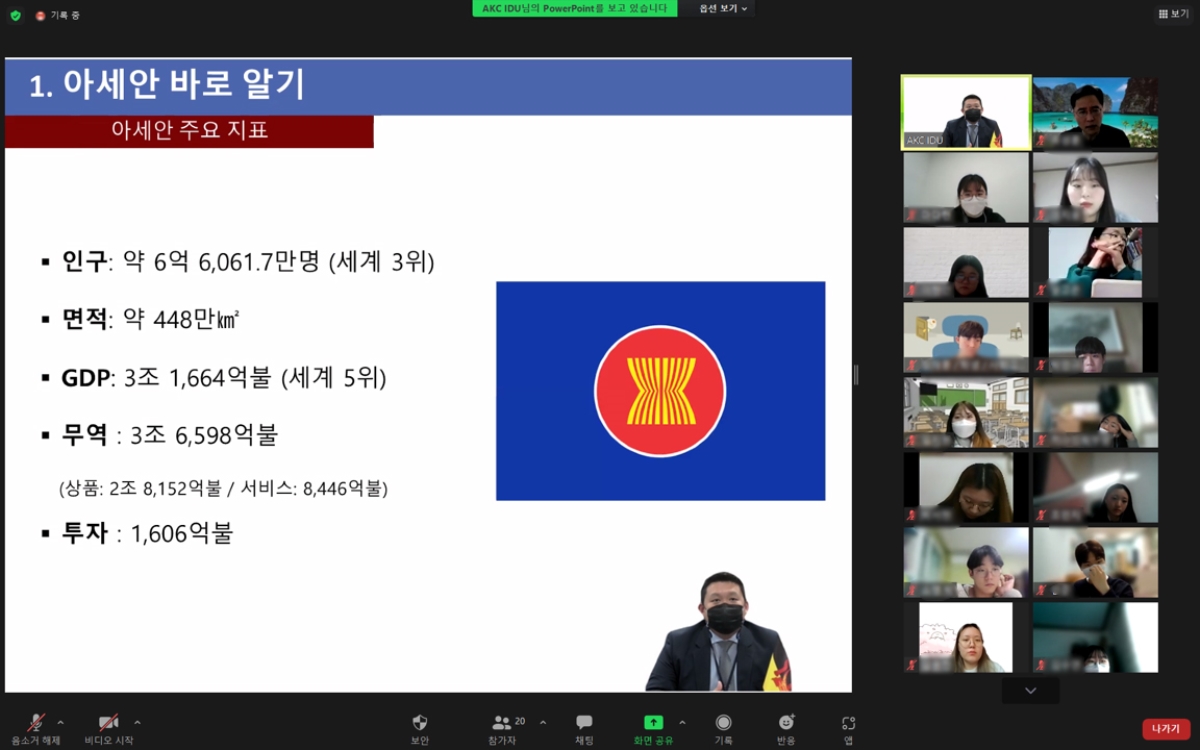Image resolution: width=1200 pixels, height=750 pixels.
Task: Click the 면적 area bullet line
Action: (140, 319)
